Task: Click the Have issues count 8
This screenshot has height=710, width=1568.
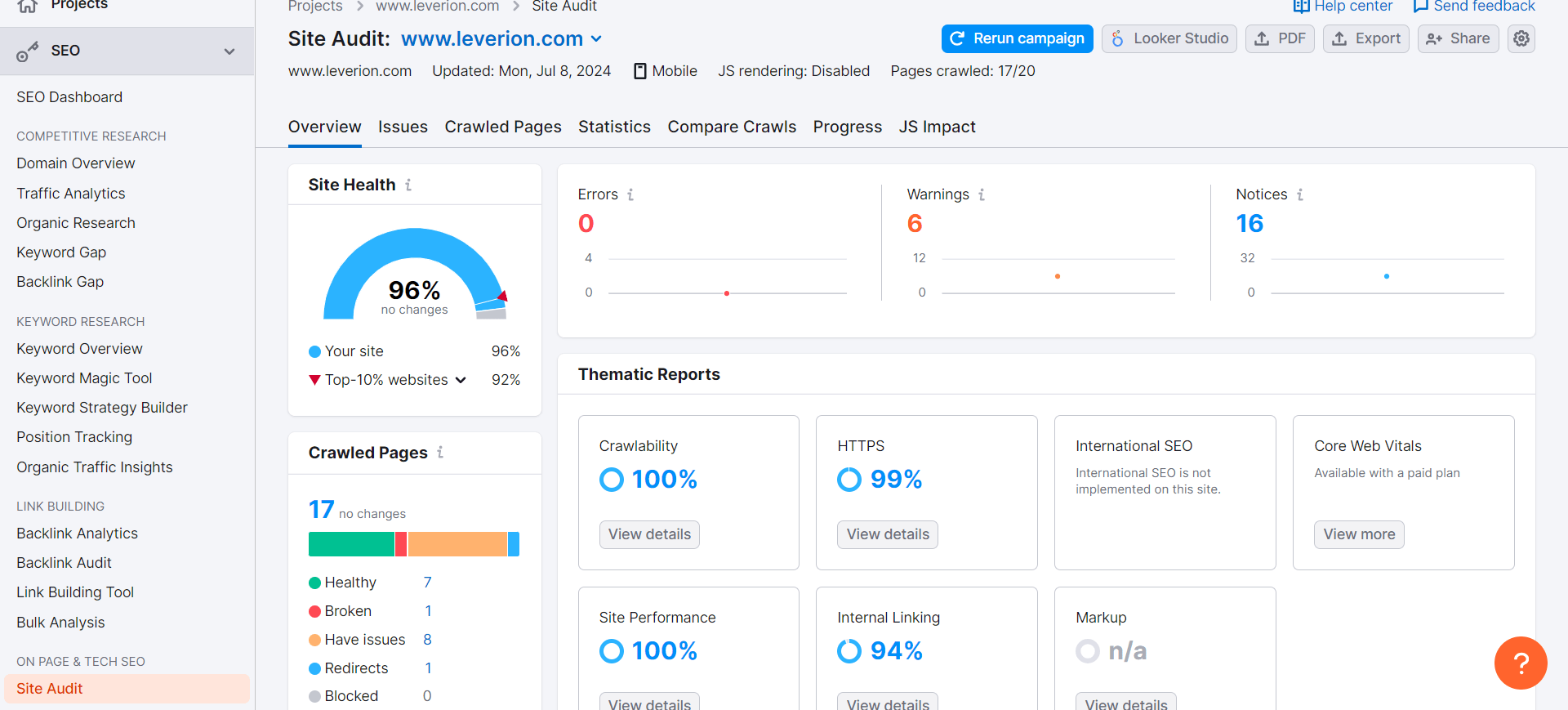Action: coord(427,640)
